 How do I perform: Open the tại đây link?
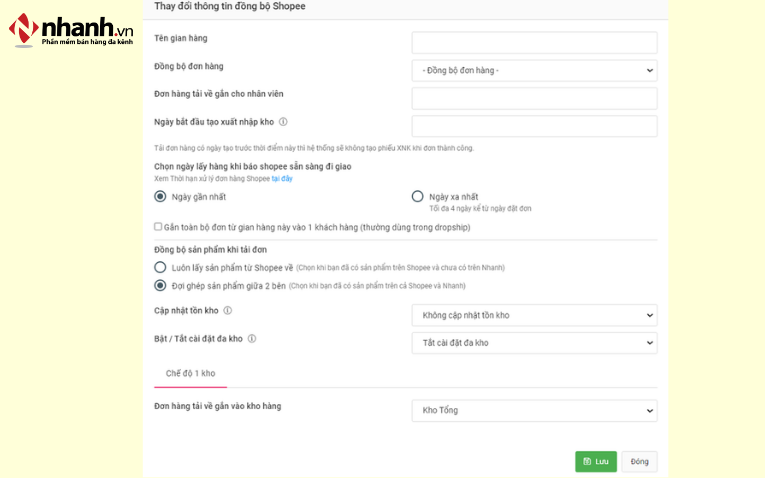point(282,179)
